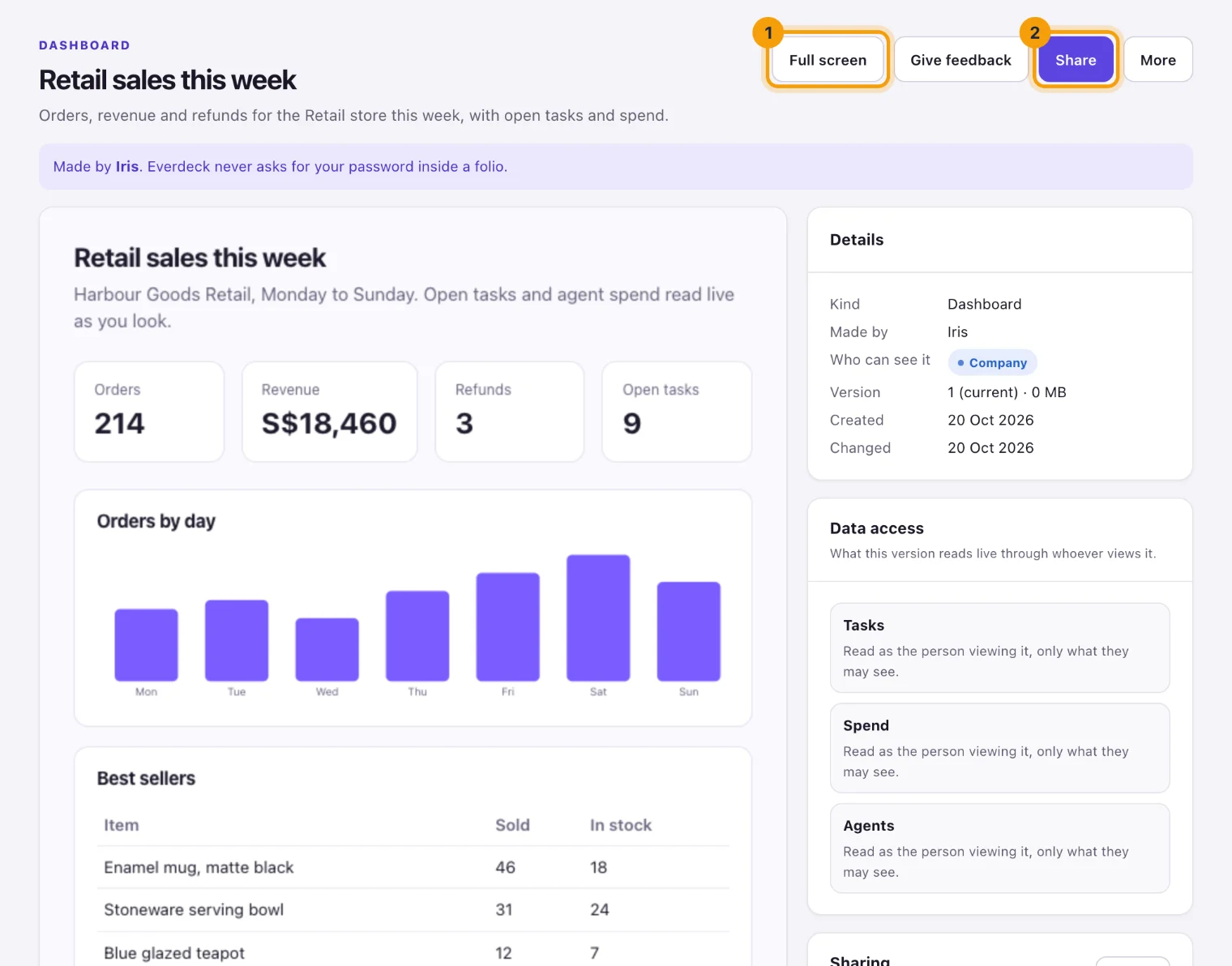Click the Details panel heading
Image resolution: width=1232 pixels, height=966 pixels.
pyautogui.click(x=857, y=240)
